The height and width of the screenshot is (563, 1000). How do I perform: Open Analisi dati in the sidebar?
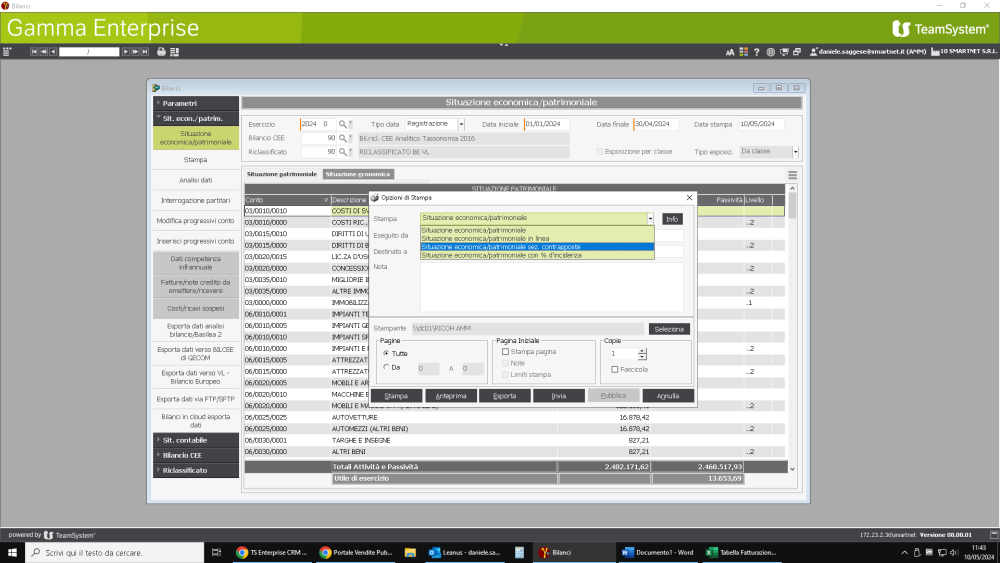[x=196, y=180]
